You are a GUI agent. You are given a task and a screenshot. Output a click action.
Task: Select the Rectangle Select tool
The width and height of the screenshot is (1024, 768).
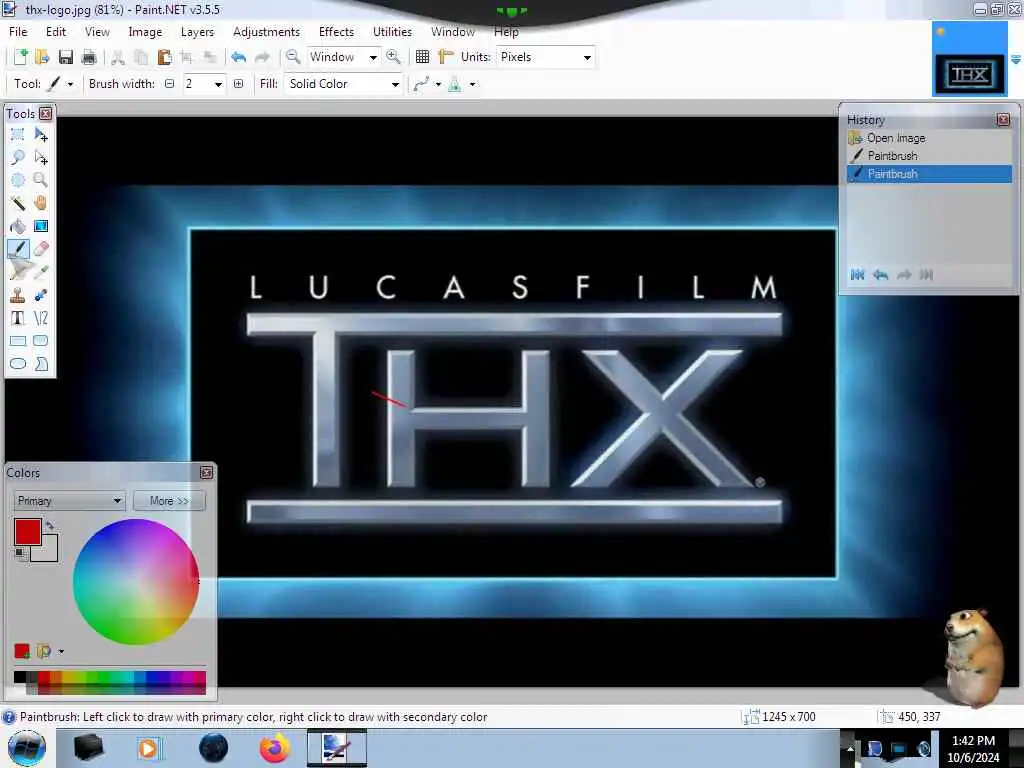[x=18, y=135]
